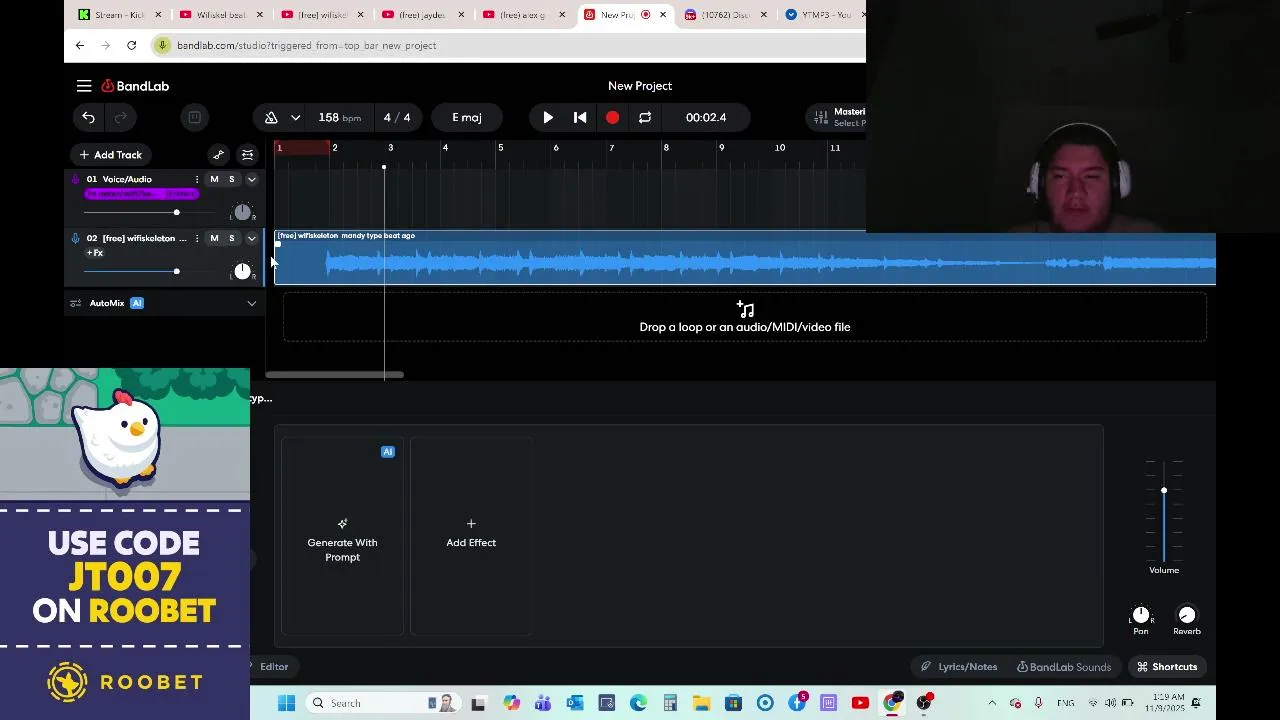Mute the wifiskeleton track

[214, 239]
